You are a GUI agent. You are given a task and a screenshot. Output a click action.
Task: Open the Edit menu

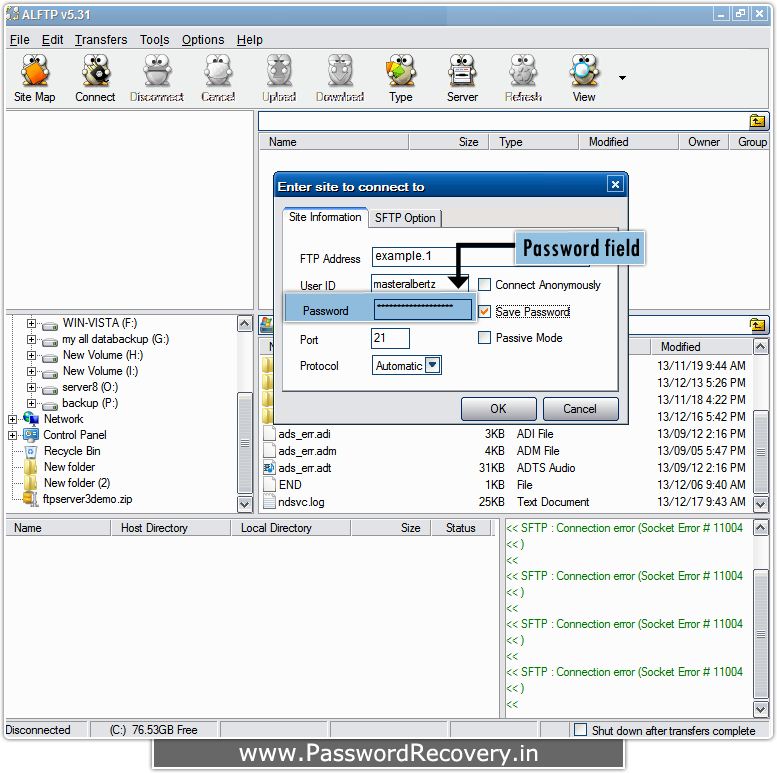pos(53,40)
